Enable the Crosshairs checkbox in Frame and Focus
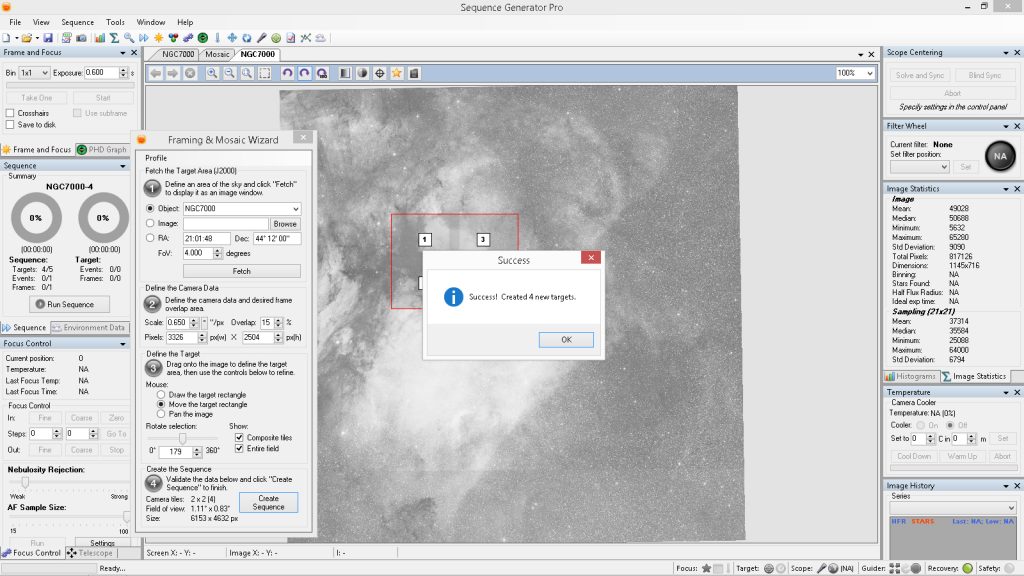1024x576 pixels. [x=11, y=113]
